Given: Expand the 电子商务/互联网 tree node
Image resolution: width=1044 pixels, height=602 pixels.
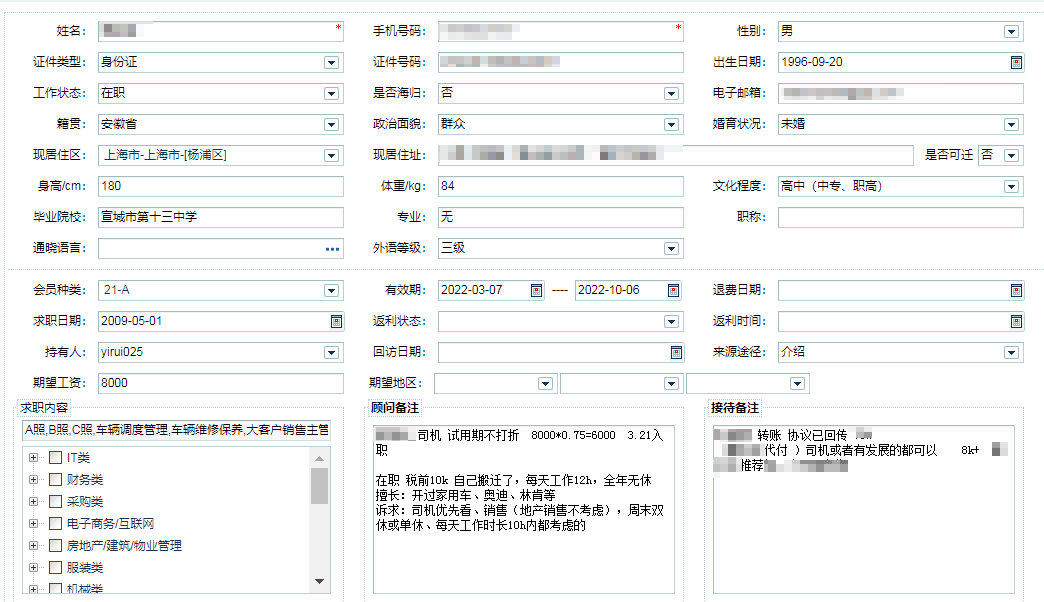Looking at the screenshot, I should [x=33, y=523].
